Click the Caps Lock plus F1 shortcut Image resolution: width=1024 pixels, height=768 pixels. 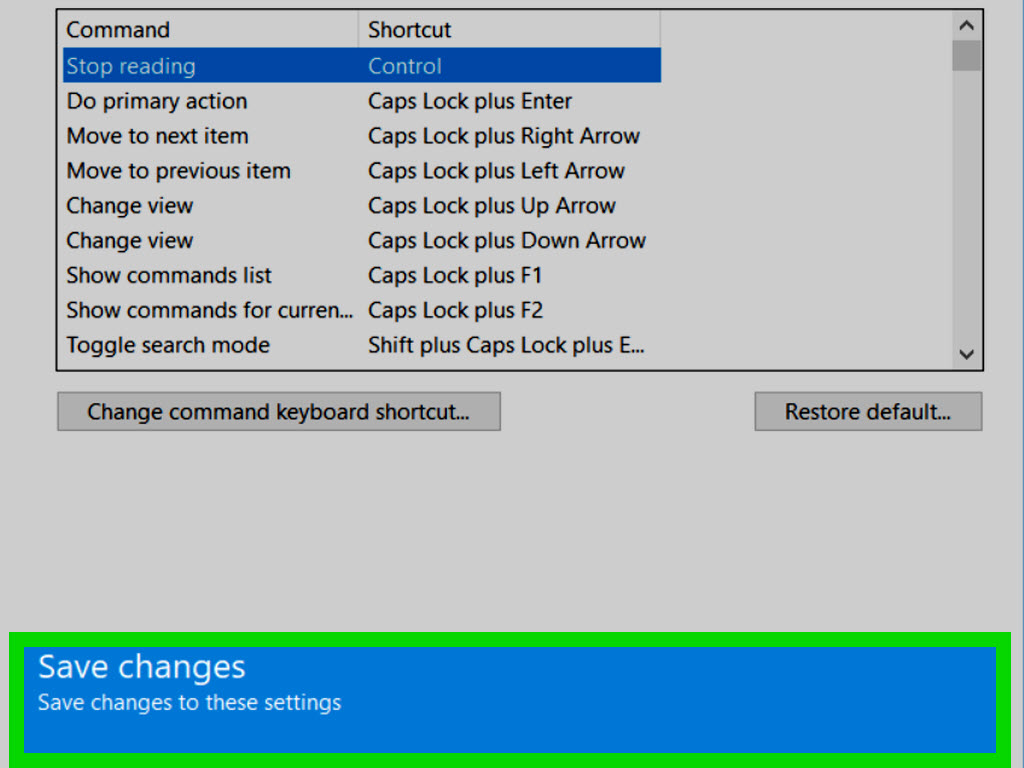pyautogui.click(x=455, y=276)
